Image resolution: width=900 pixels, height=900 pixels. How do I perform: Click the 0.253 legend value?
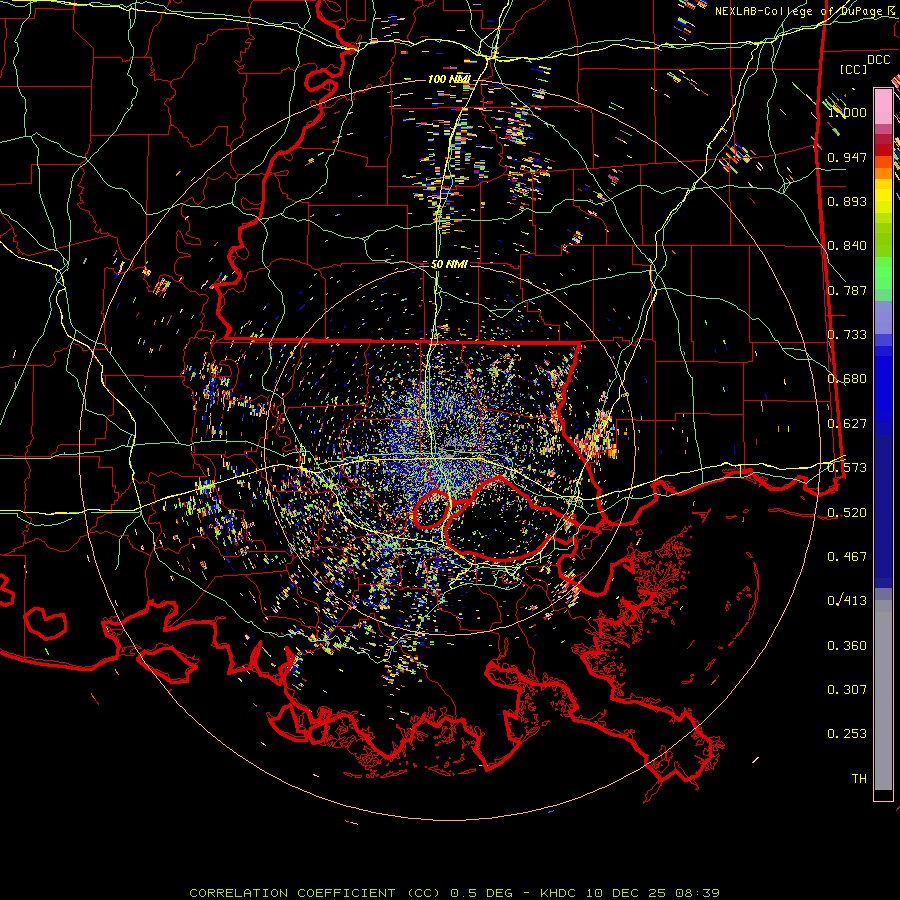coord(847,734)
